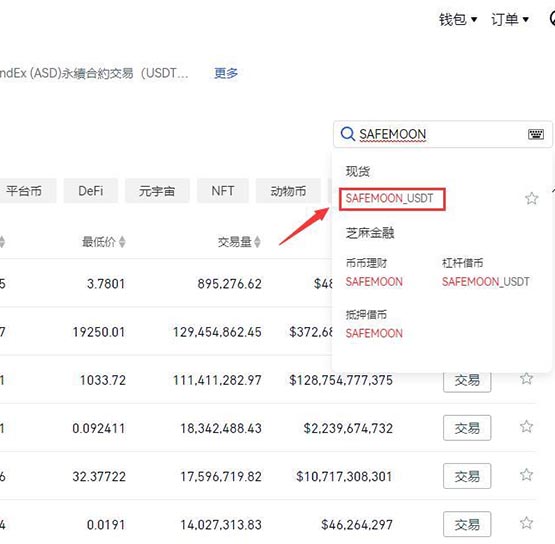Click 交易 button in the 32.37722 row
The image size is (555, 544).
467,476
